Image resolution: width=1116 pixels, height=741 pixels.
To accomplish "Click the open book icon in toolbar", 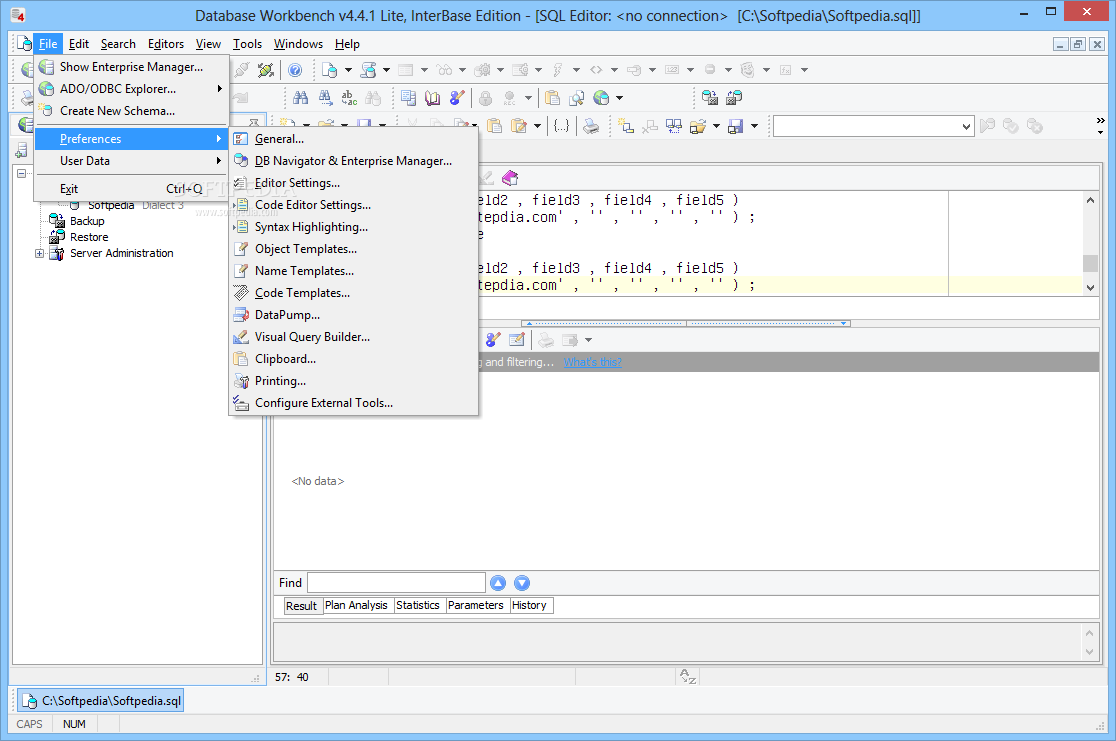I will [x=432, y=98].
